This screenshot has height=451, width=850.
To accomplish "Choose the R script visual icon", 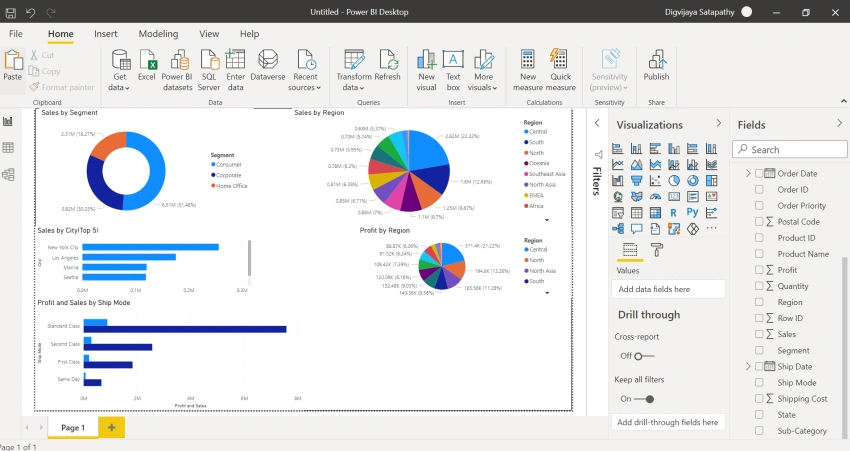I will [x=673, y=213].
